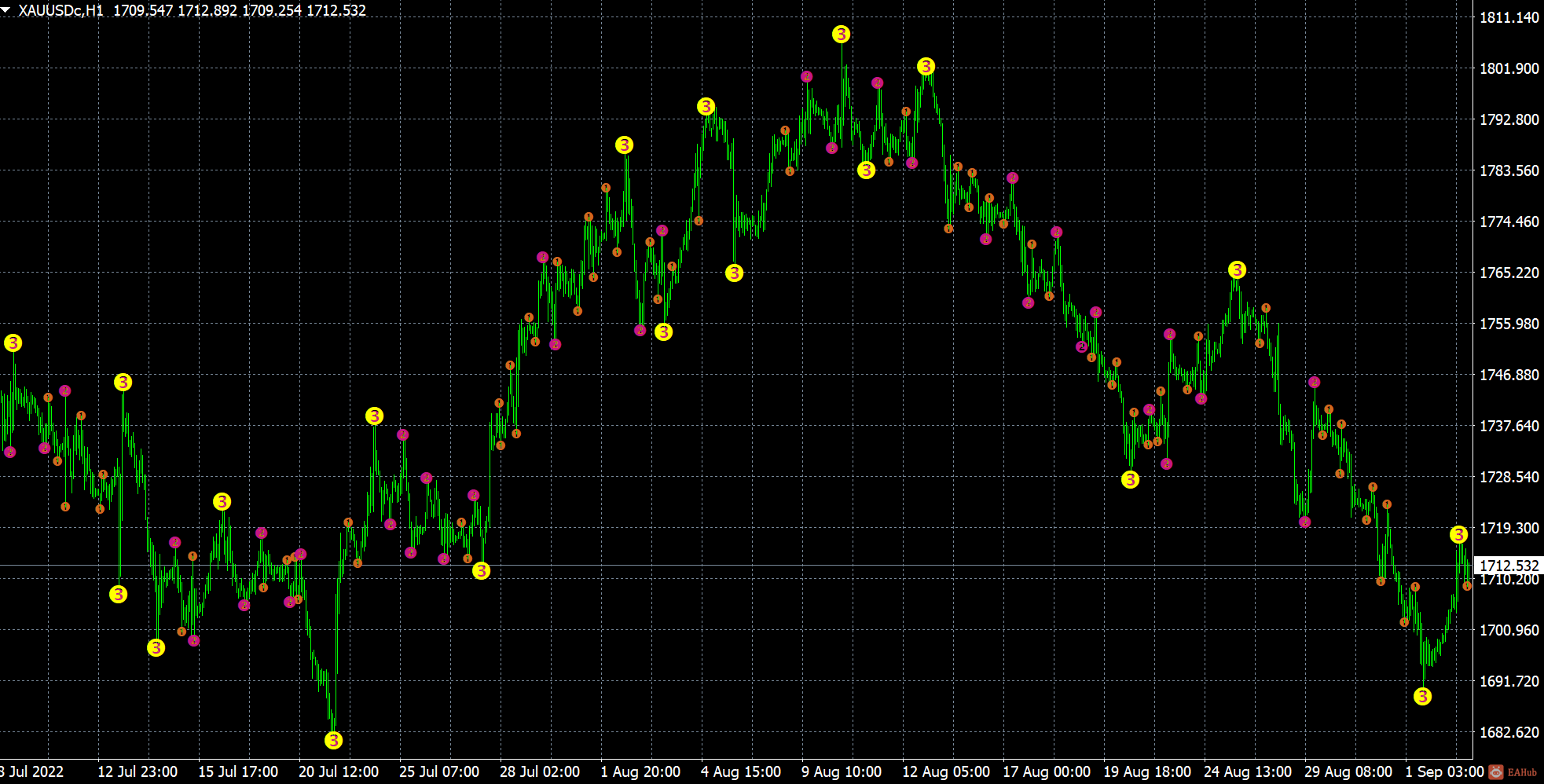Click the XAUUSDc,H1 symbol title
The image size is (1544, 784).
click(x=61, y=10)
